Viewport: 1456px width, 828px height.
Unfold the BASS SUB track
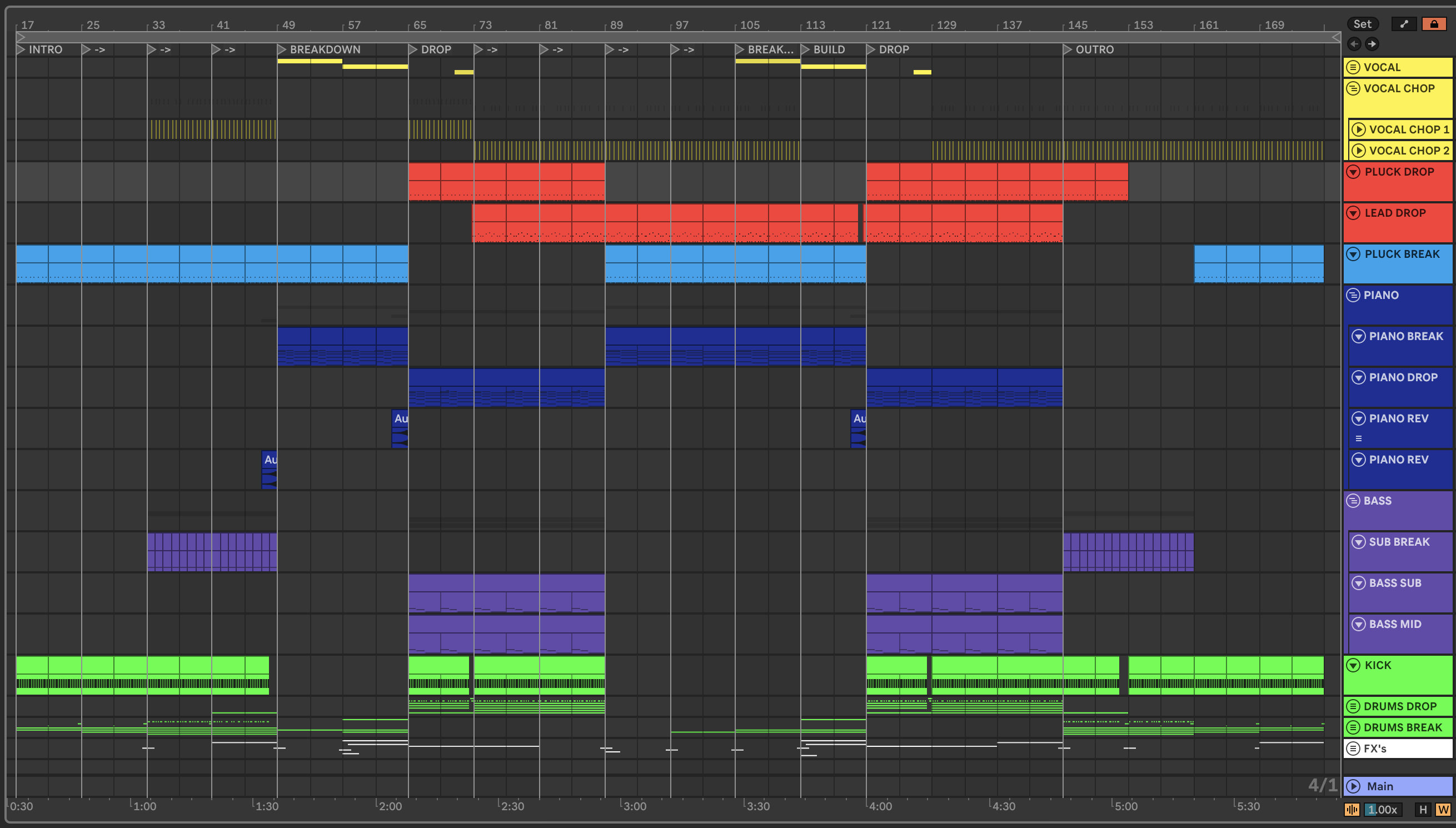click(1358, 583)
